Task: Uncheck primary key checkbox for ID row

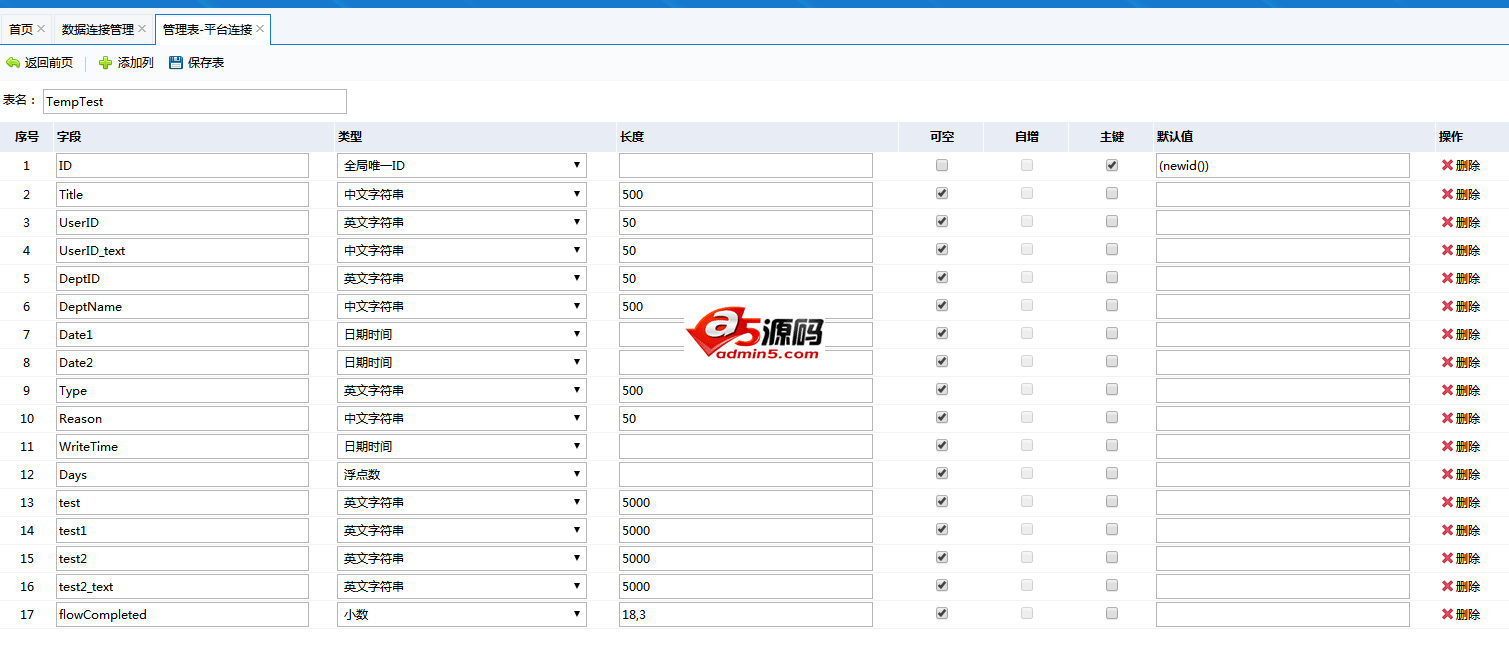Action: [x=1111, y=165]
